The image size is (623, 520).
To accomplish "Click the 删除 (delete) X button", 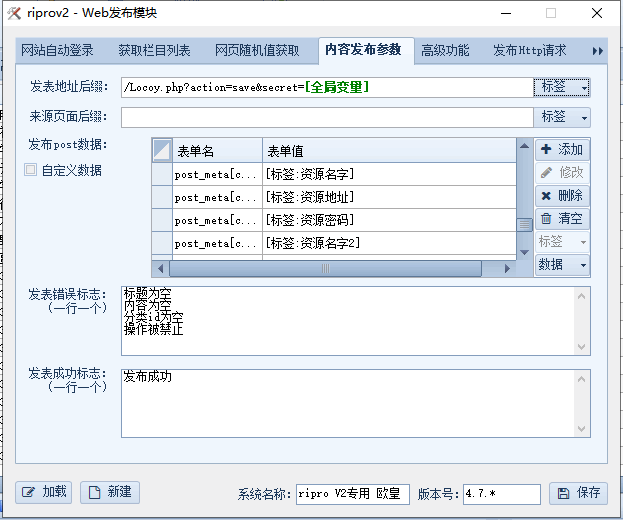I will [562, 196].
